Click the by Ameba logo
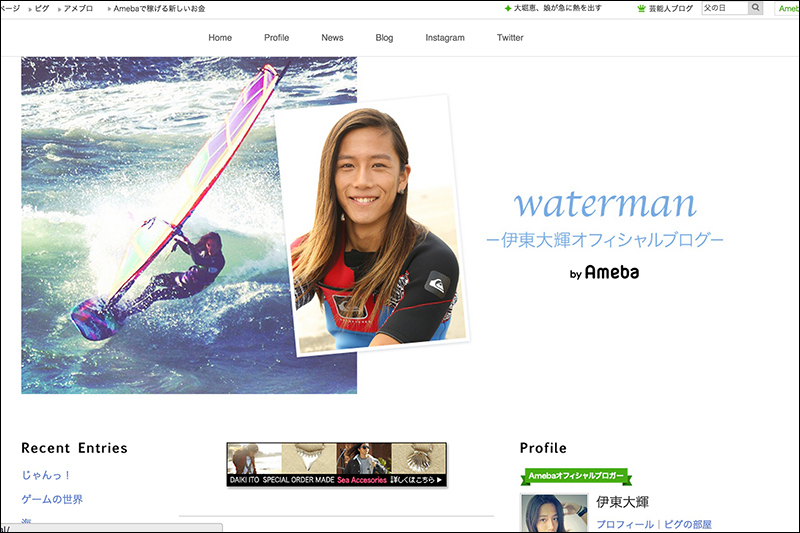 click(x=604, y=272)
